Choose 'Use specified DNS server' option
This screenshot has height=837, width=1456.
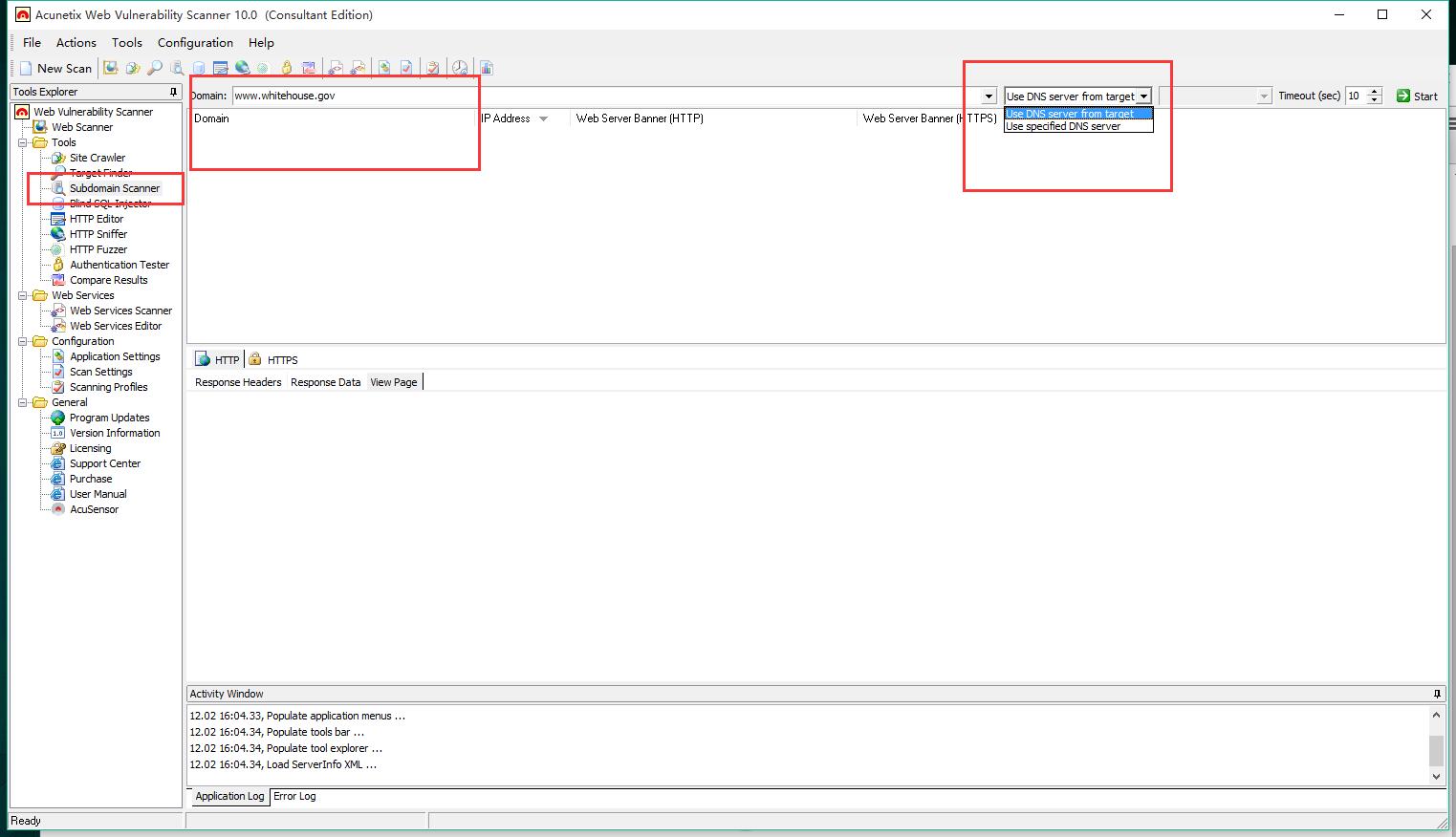[x=1063, y=126]
